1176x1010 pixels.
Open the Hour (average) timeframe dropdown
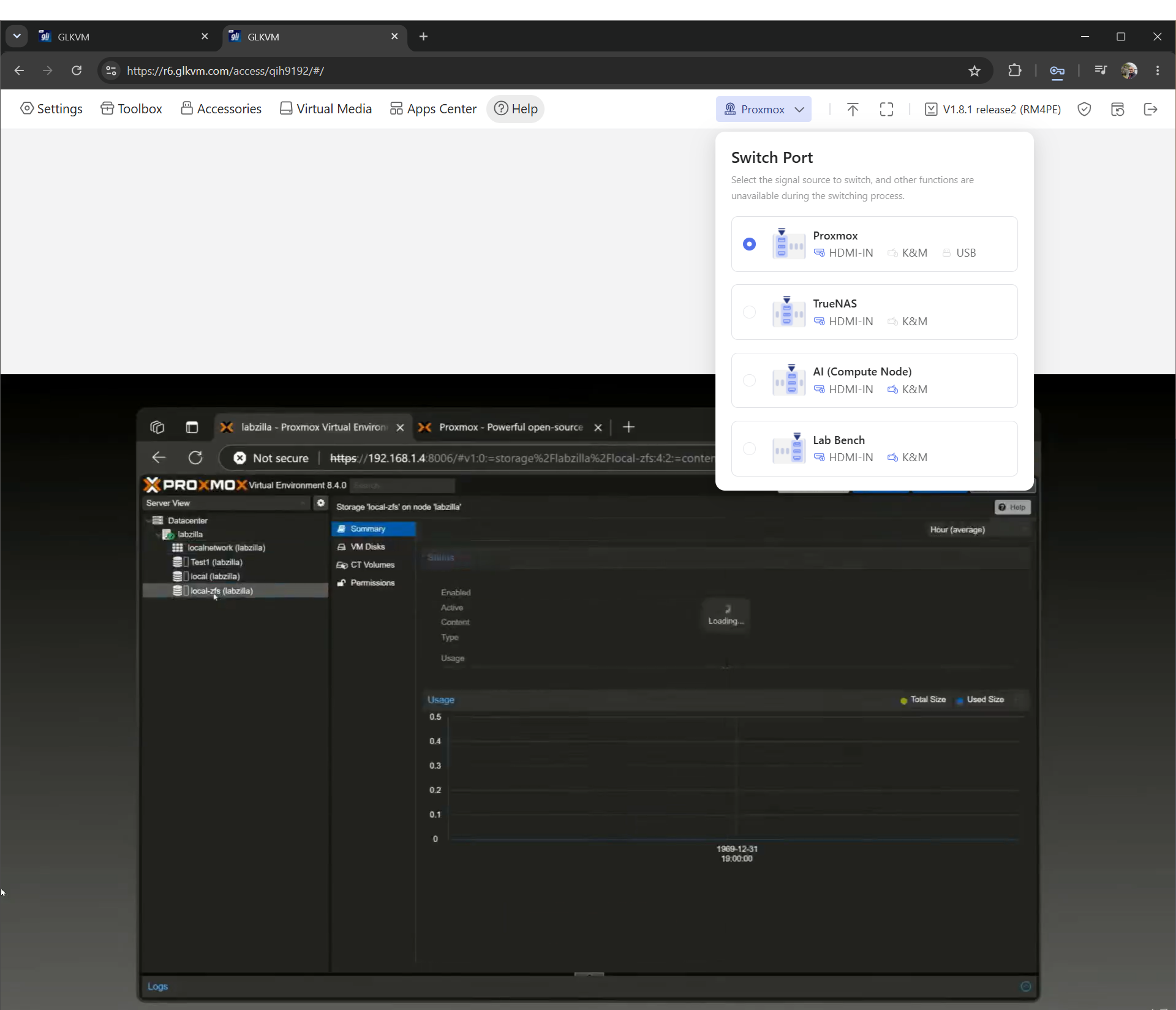pyautogui.click(x=978, y=530)
